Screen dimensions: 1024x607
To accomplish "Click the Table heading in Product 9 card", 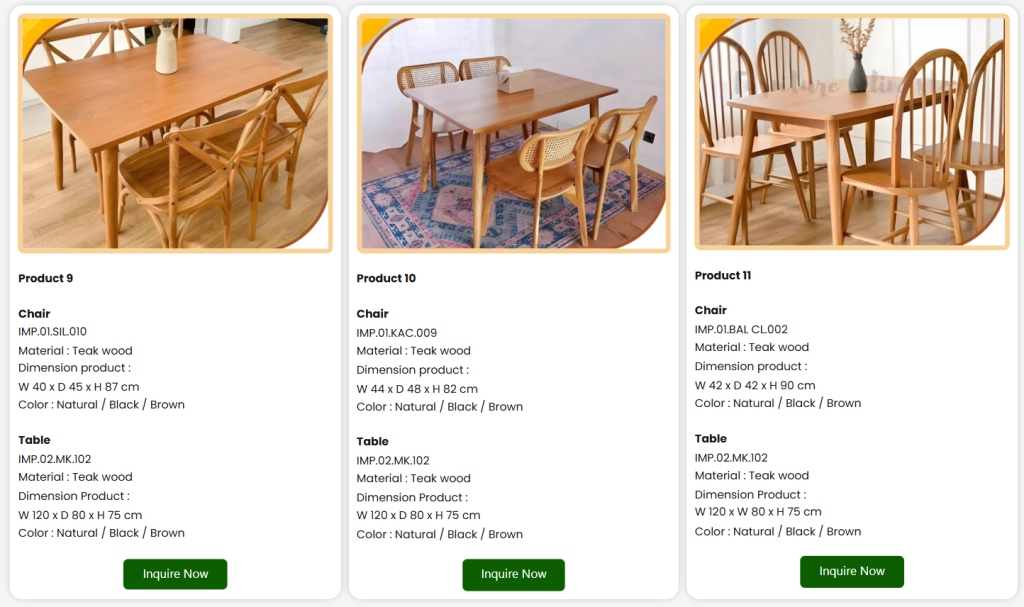I will click(x=34, y=440).
